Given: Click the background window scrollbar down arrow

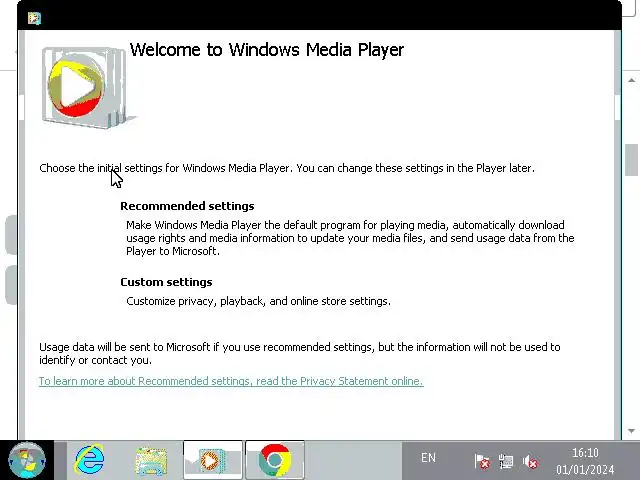Looking at the screenshot, I should click(x=631, y=431).
